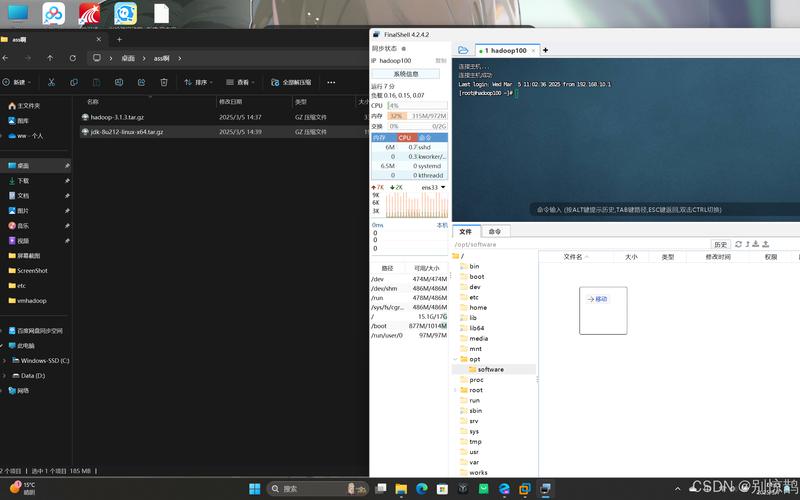Click the refresh icon in the remote file panel

(739, 244)
